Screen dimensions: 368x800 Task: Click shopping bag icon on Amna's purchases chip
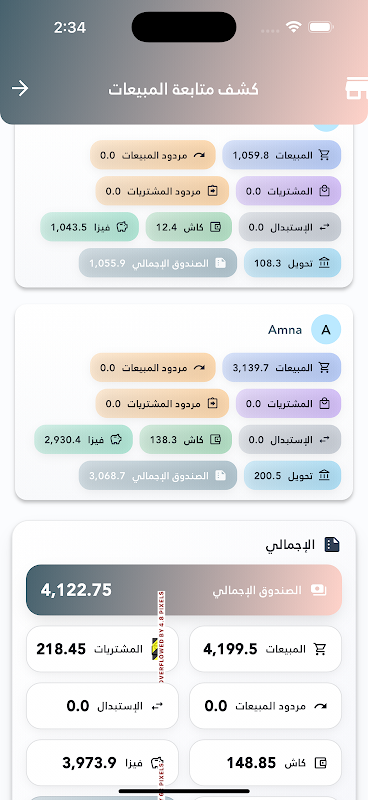324,404
